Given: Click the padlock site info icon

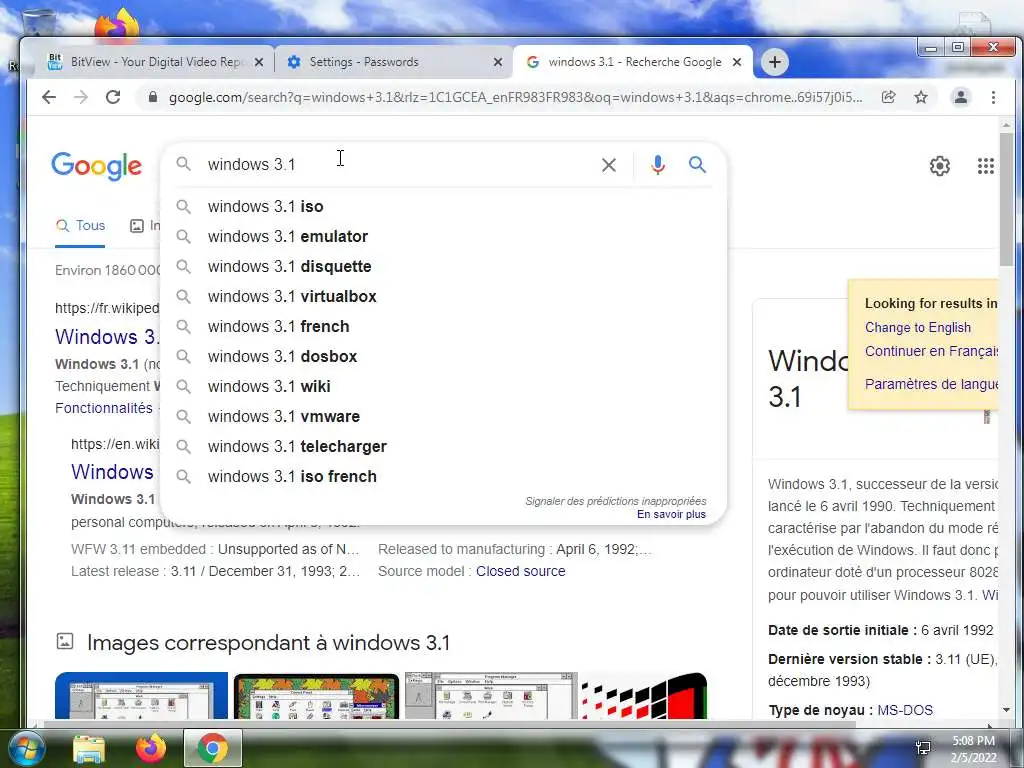Looking at the screenshot, I should (x=153, y=97).
